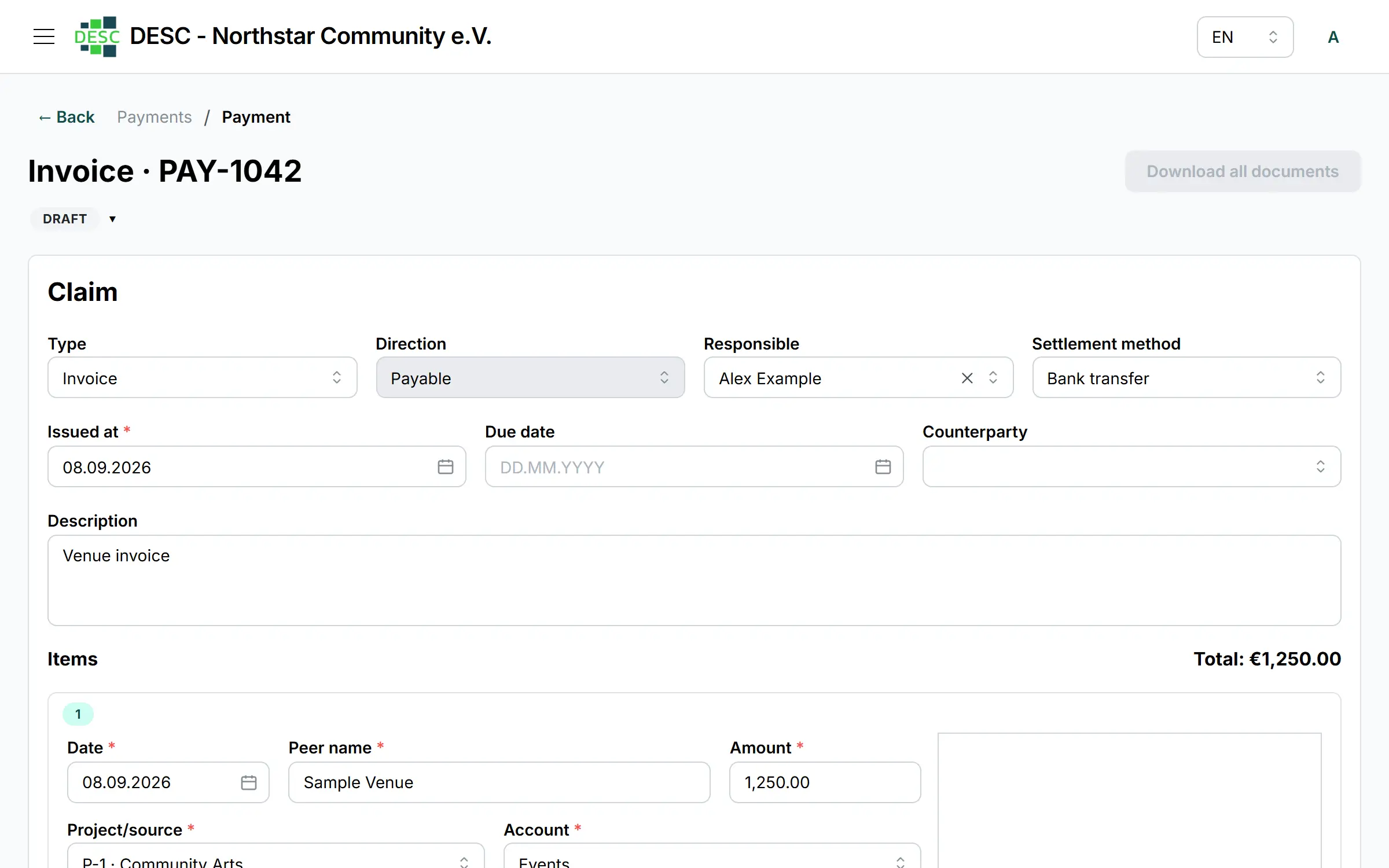Viewport: 1389px width, 868px height.
Task: Click the item number 1 badge
Action: (78, 714)
